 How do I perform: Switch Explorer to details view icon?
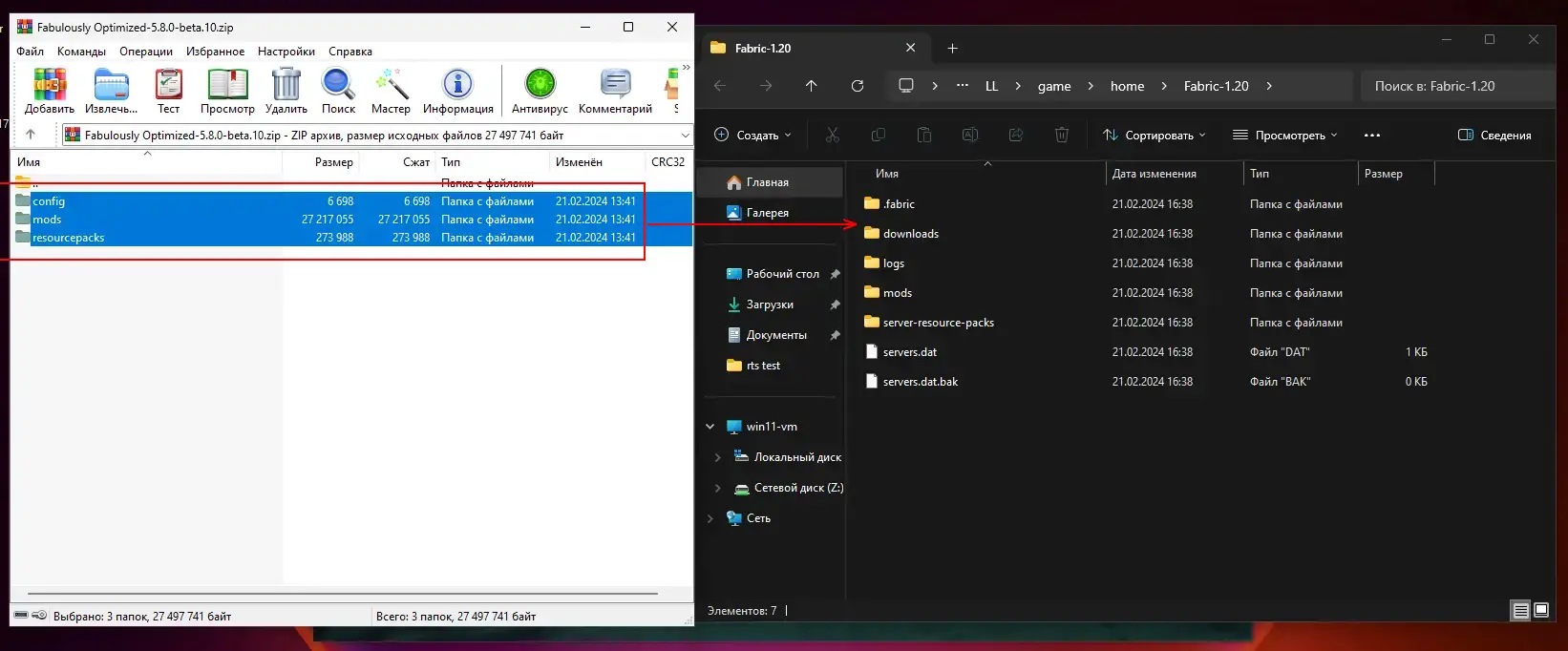pyautogui.click(x=1521, y=611)
